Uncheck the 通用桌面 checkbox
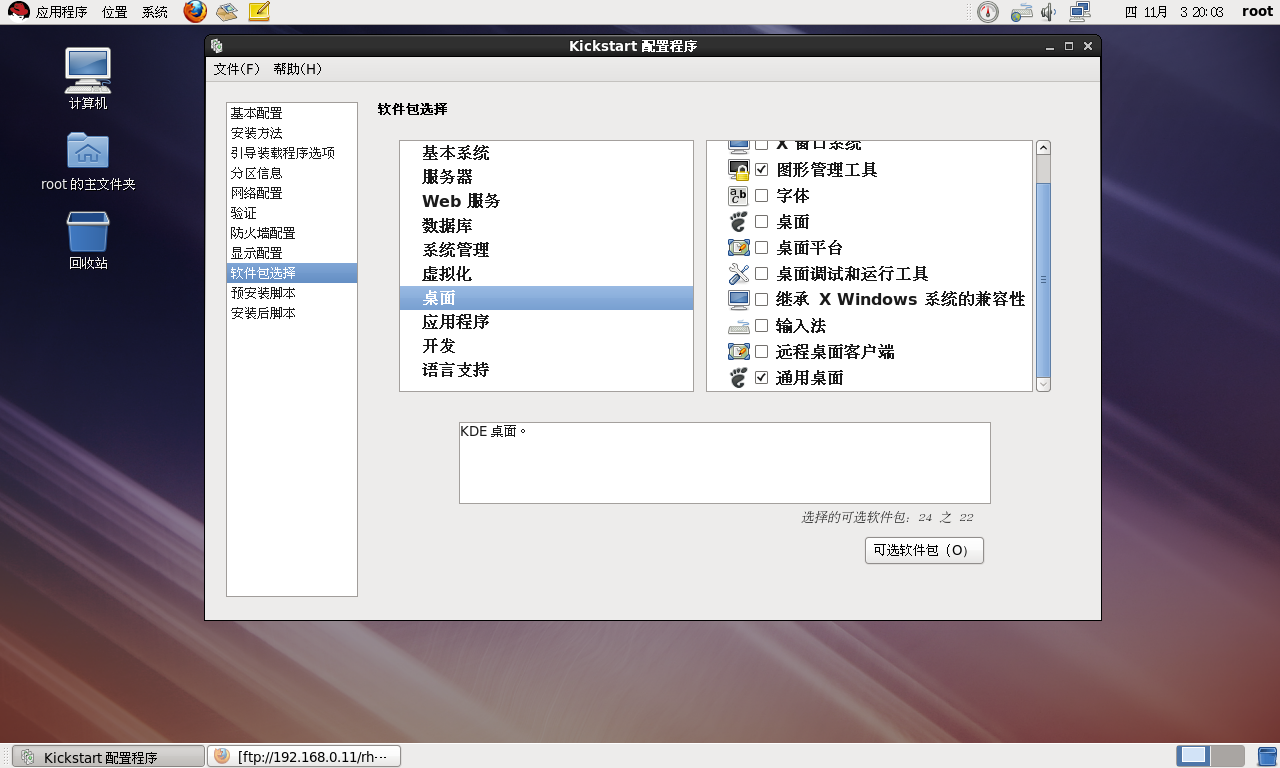Screen dimensions: 1280x768 point(762,378)
